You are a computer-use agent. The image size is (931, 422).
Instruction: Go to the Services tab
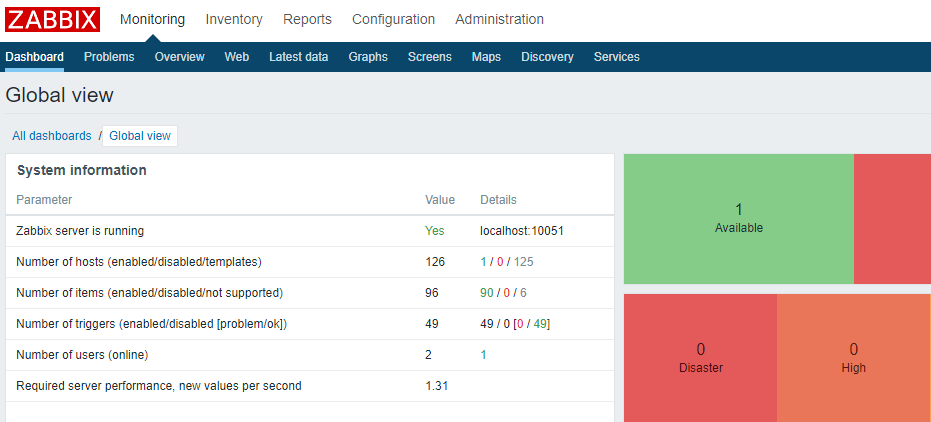click(x=616, y=57)
